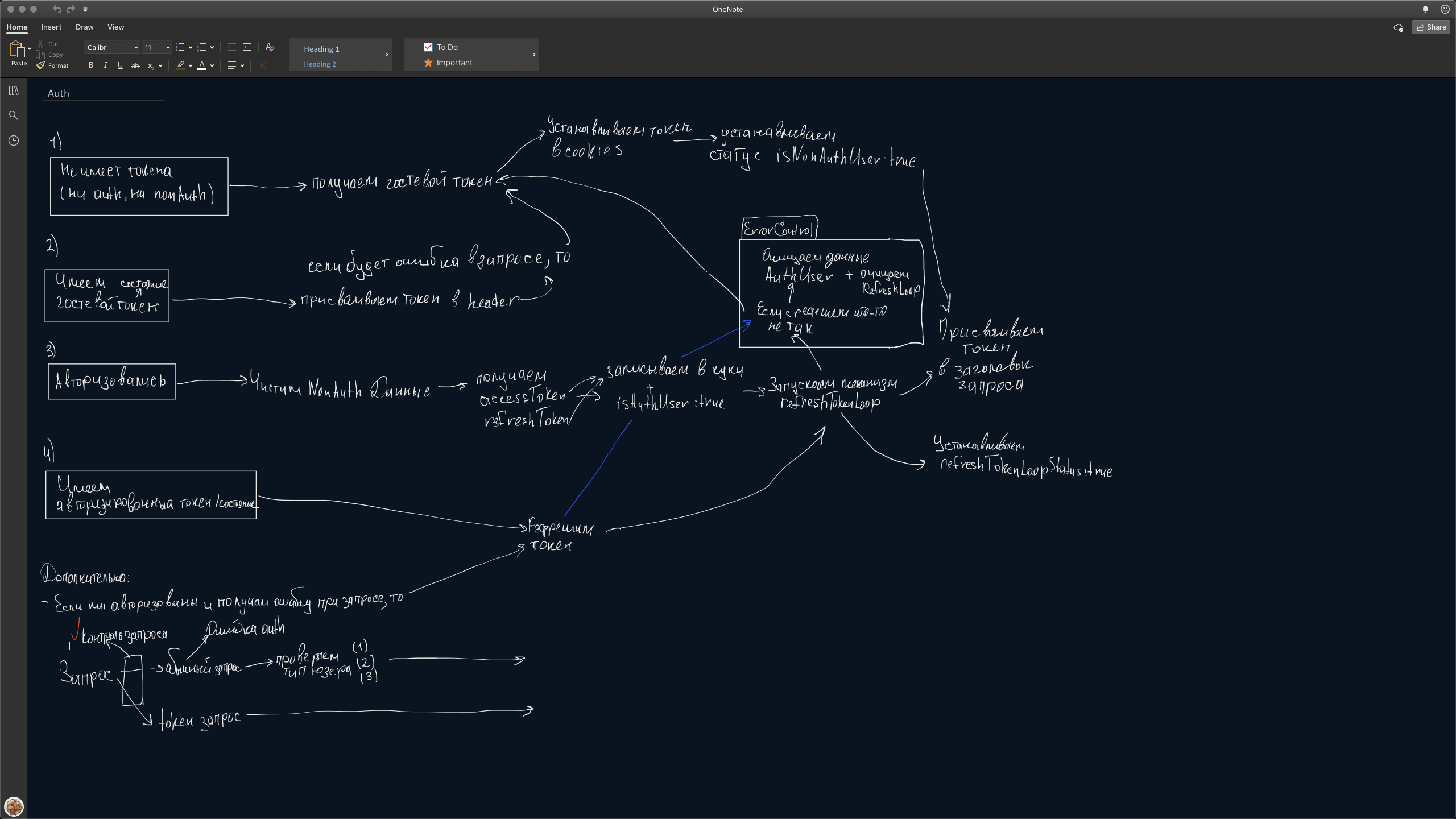Apply Heading 2 style
This screenshot has height=819, width=1456.
click(x=320, y=64)
